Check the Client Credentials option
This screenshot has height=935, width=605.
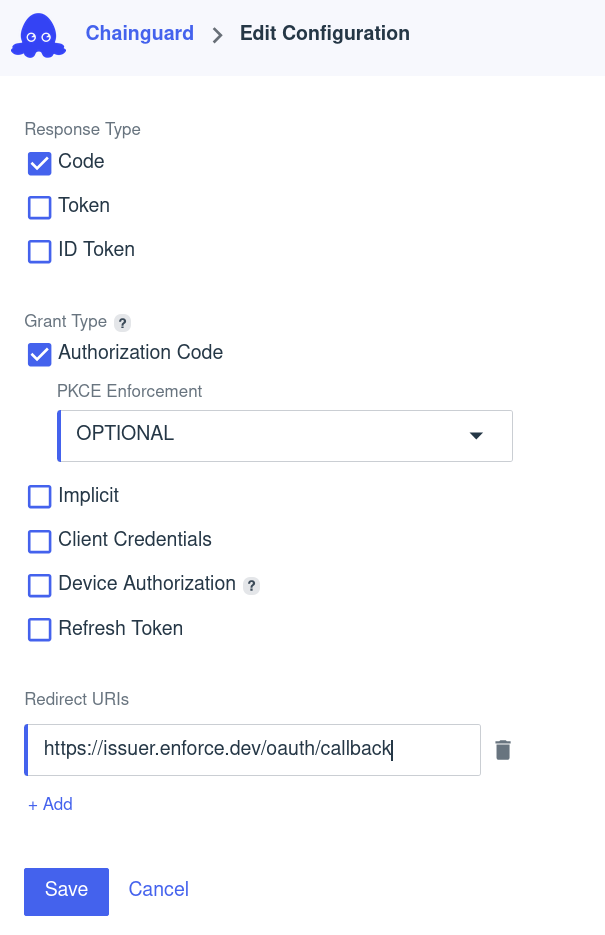(x=39, y=541)
